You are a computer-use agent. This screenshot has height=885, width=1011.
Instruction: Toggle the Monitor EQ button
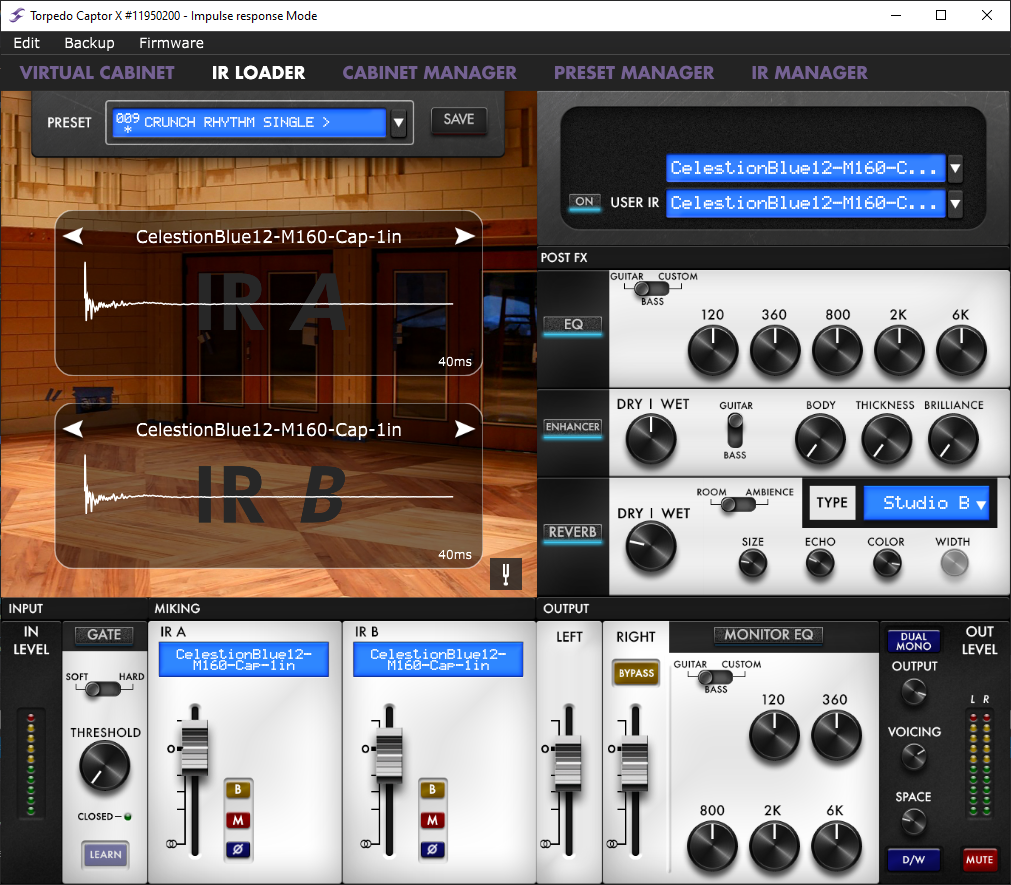(x=769, y=635)
